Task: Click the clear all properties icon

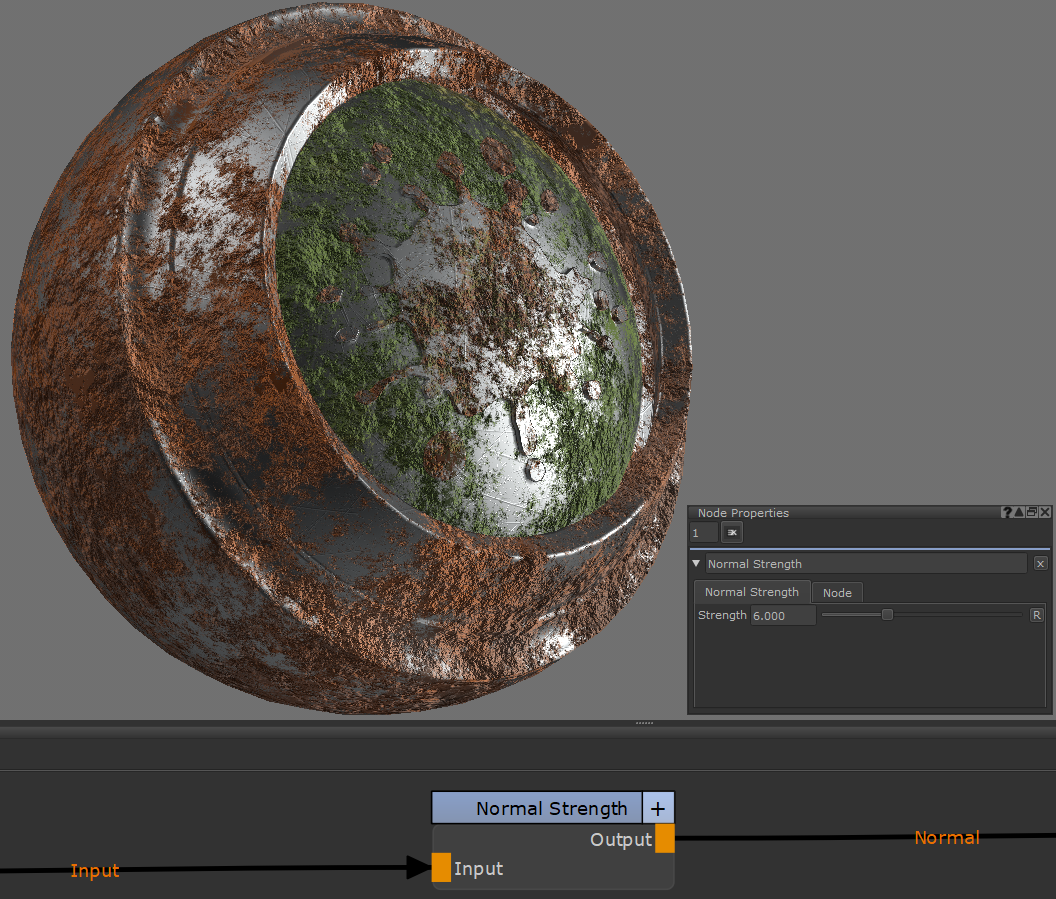Action: point(732,533)
